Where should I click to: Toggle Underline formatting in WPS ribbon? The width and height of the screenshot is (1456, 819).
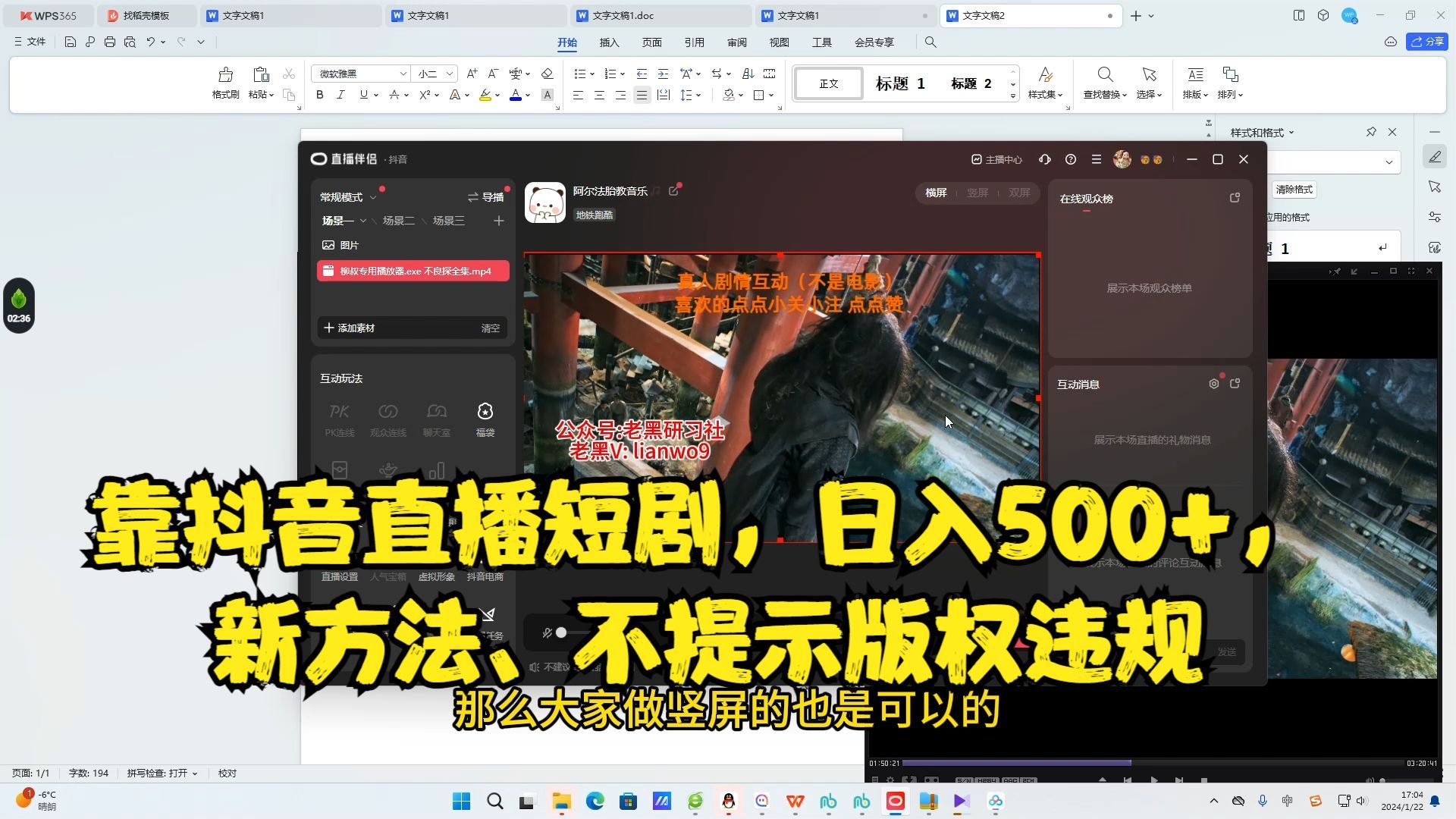(364, 95)
